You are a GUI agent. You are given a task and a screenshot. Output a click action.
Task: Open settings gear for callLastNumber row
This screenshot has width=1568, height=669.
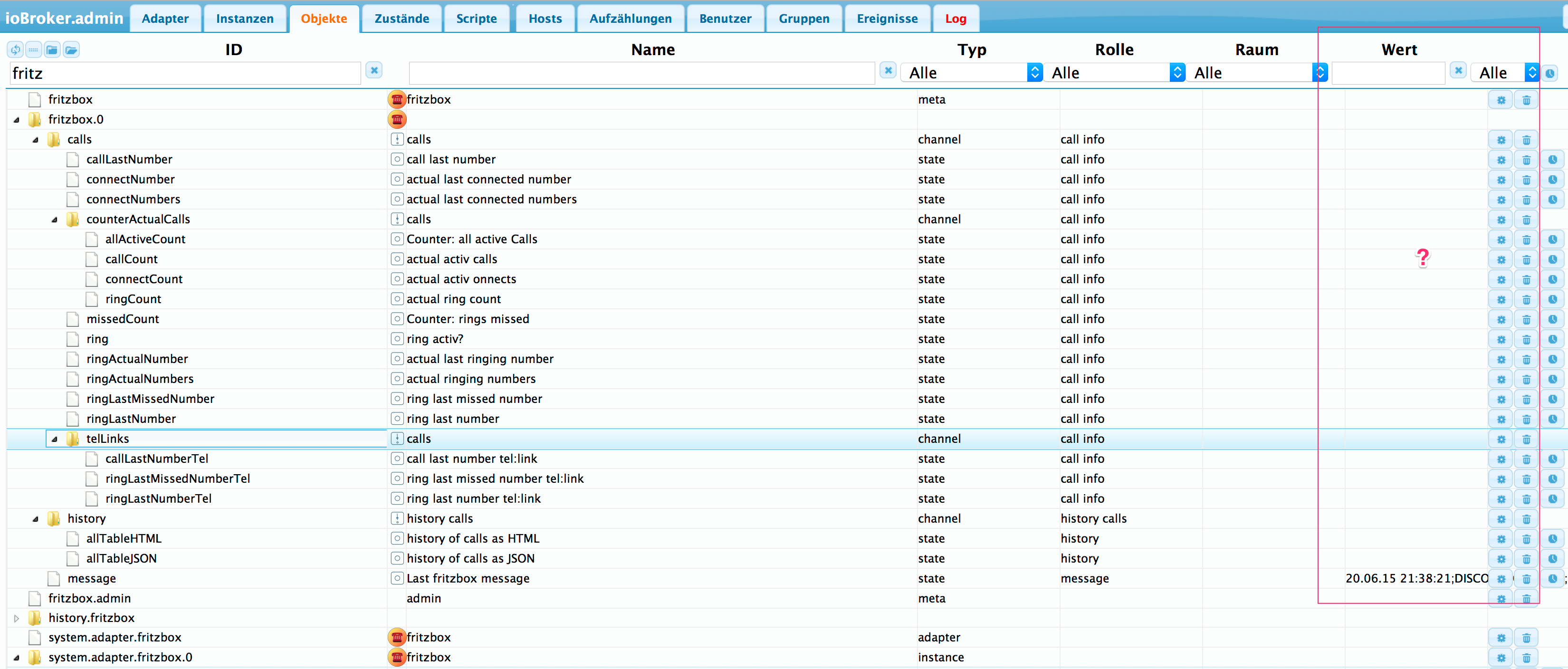pyautogui.click(x=1501, y=160)
